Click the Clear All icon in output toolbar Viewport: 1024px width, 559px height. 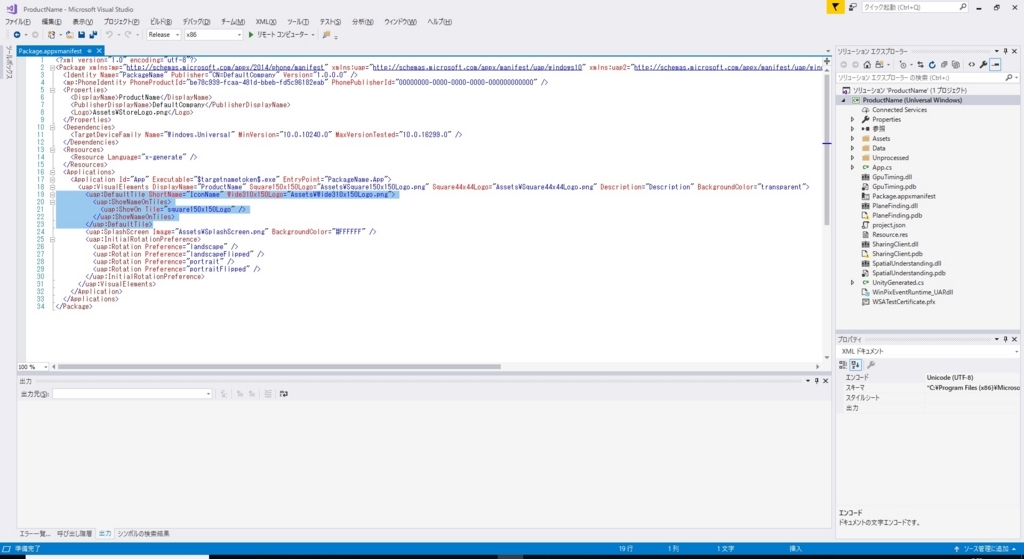click(x=268, y=394)
